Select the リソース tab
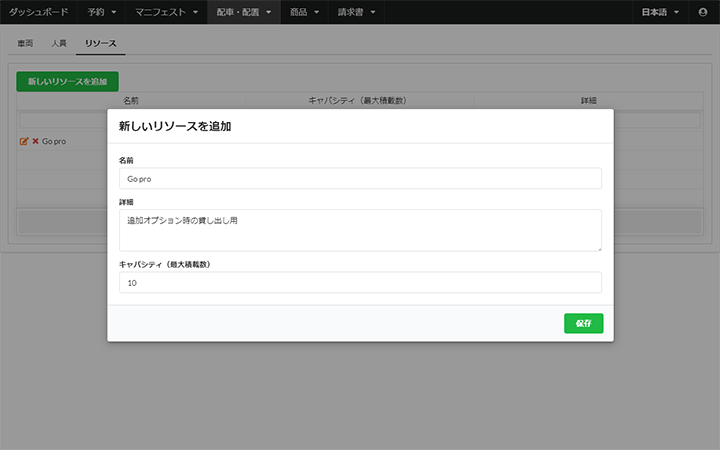Screen dimensions: 720x450 point(101,43)
